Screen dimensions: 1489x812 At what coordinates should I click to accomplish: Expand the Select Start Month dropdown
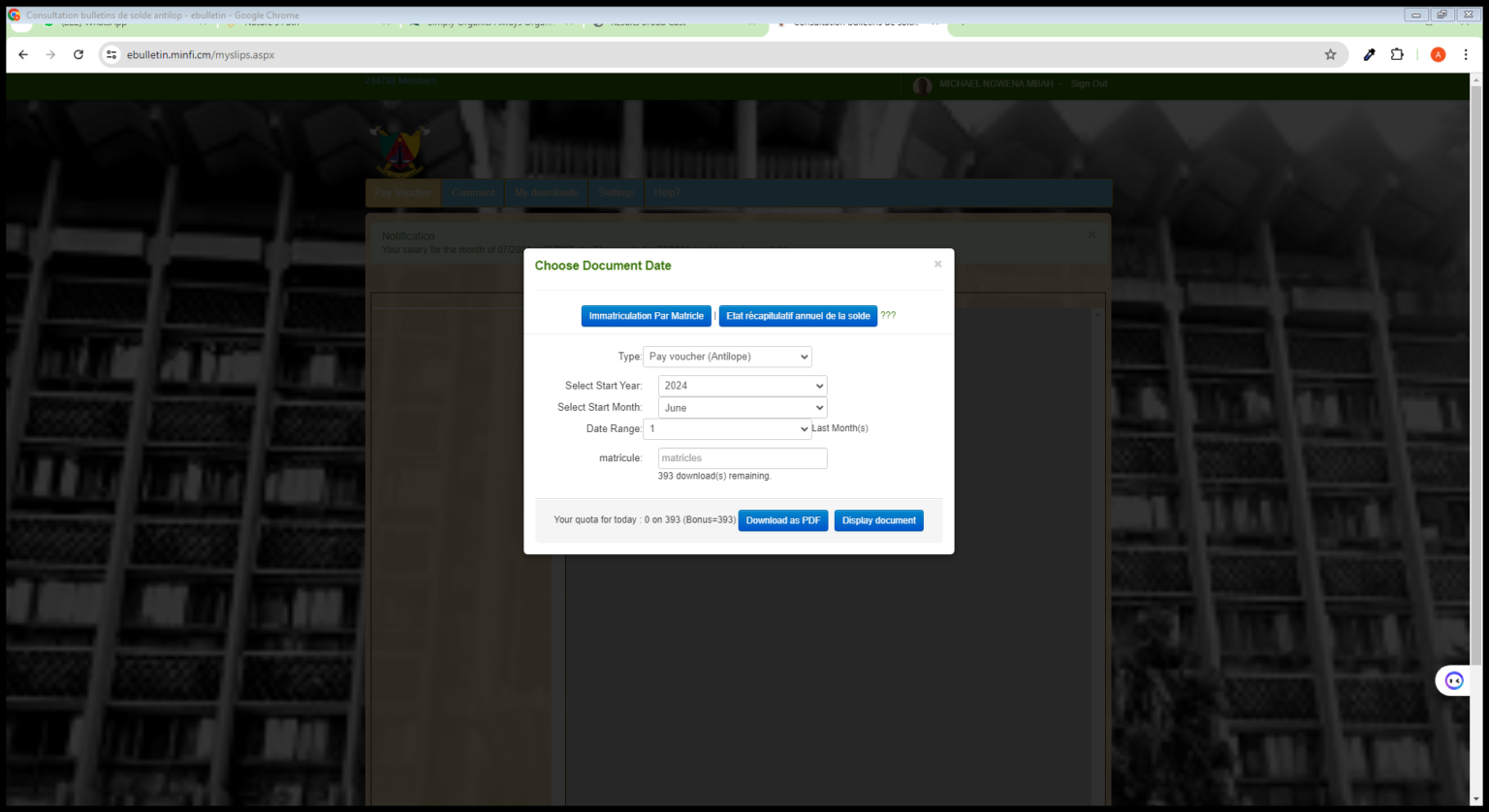coord(742,407)
